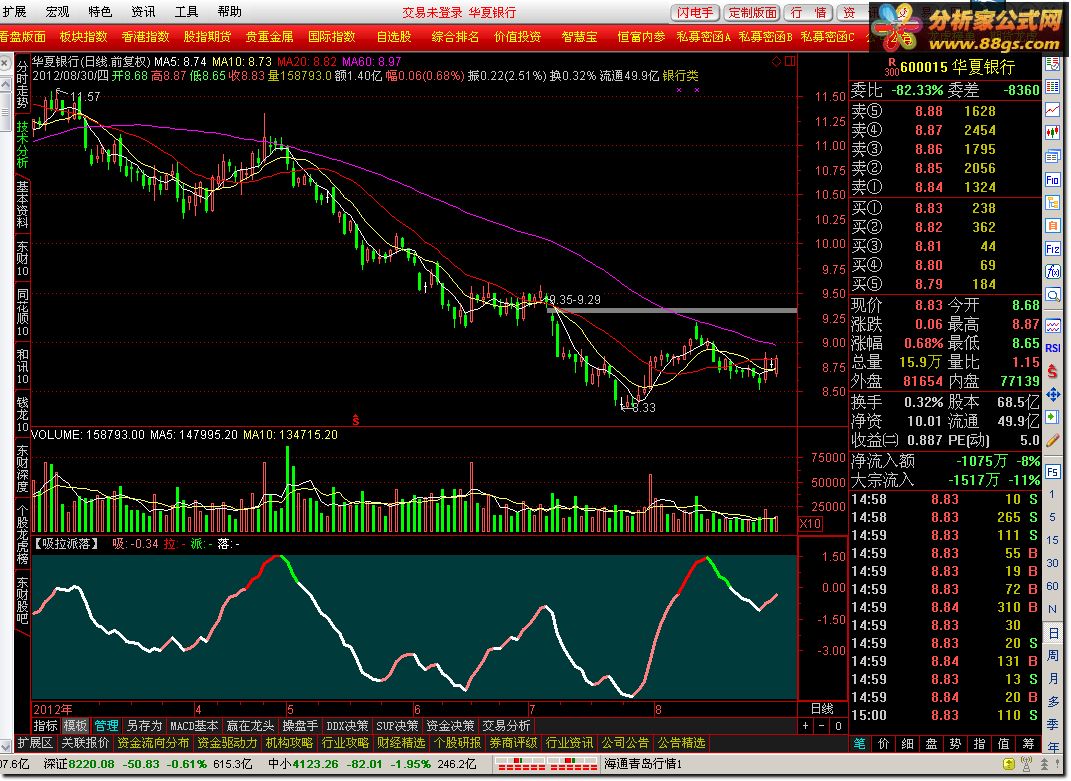Image resolution: width=1071 pixels, height=781 pixels.
Task: Click the line trend chart icon
Action: point(1053,109)
